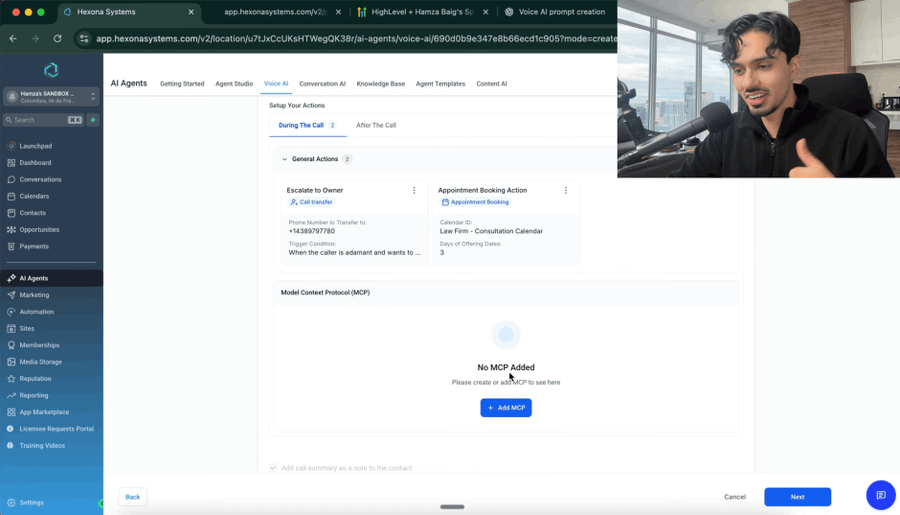Screen dimensions: 900x515
Task: Open the Agent Templates tab
Action: tap(440, 84)
